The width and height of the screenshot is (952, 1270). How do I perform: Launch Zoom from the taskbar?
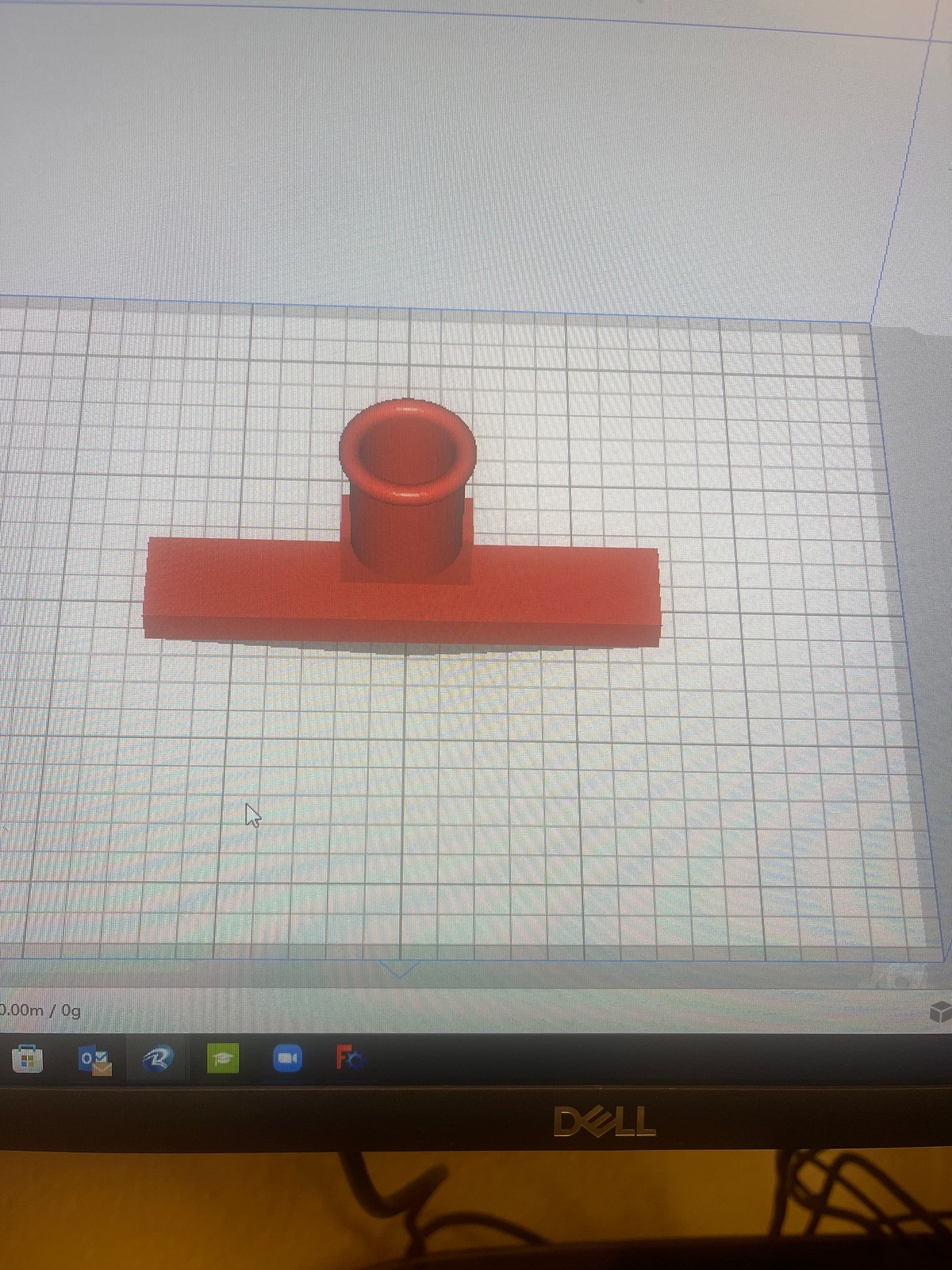[287, 1059]
